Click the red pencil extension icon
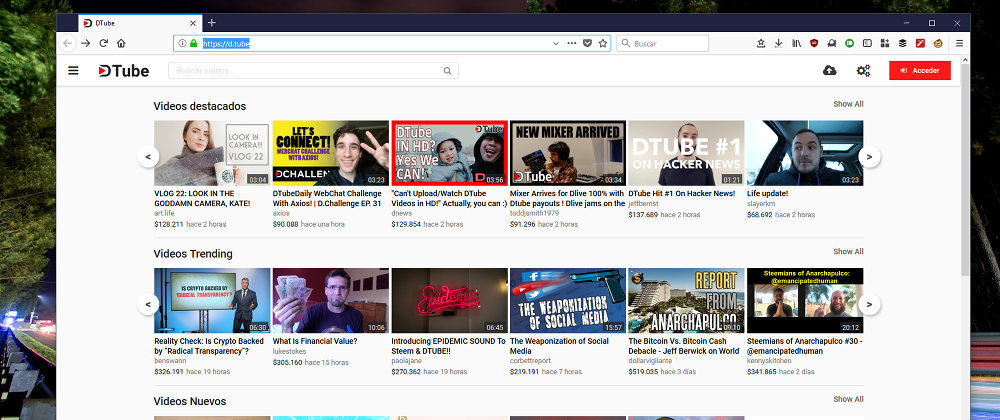This screenshot has height=420, width=1000. (x=920, y=43)
